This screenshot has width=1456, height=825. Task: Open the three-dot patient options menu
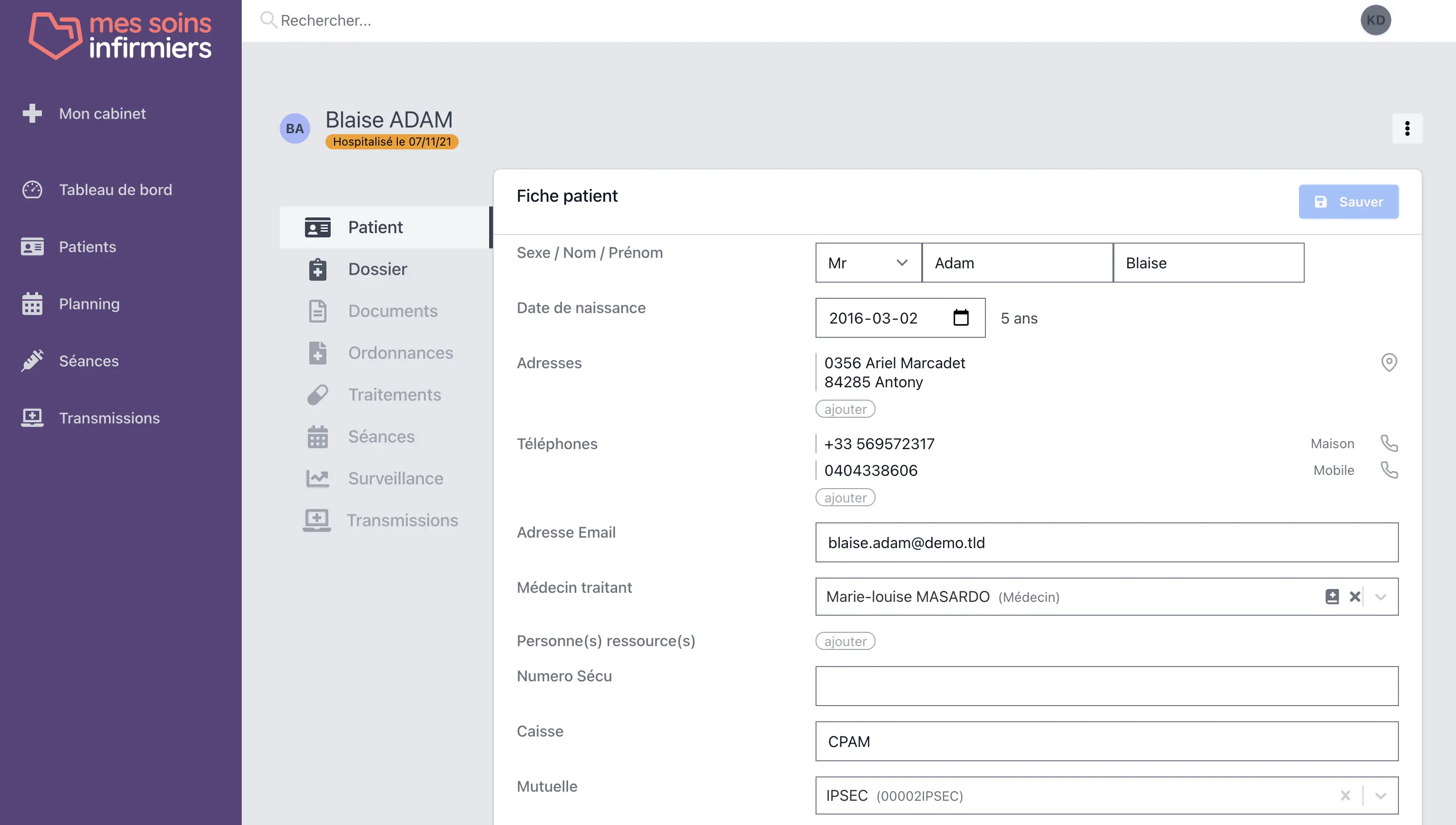coord(1407,128)
